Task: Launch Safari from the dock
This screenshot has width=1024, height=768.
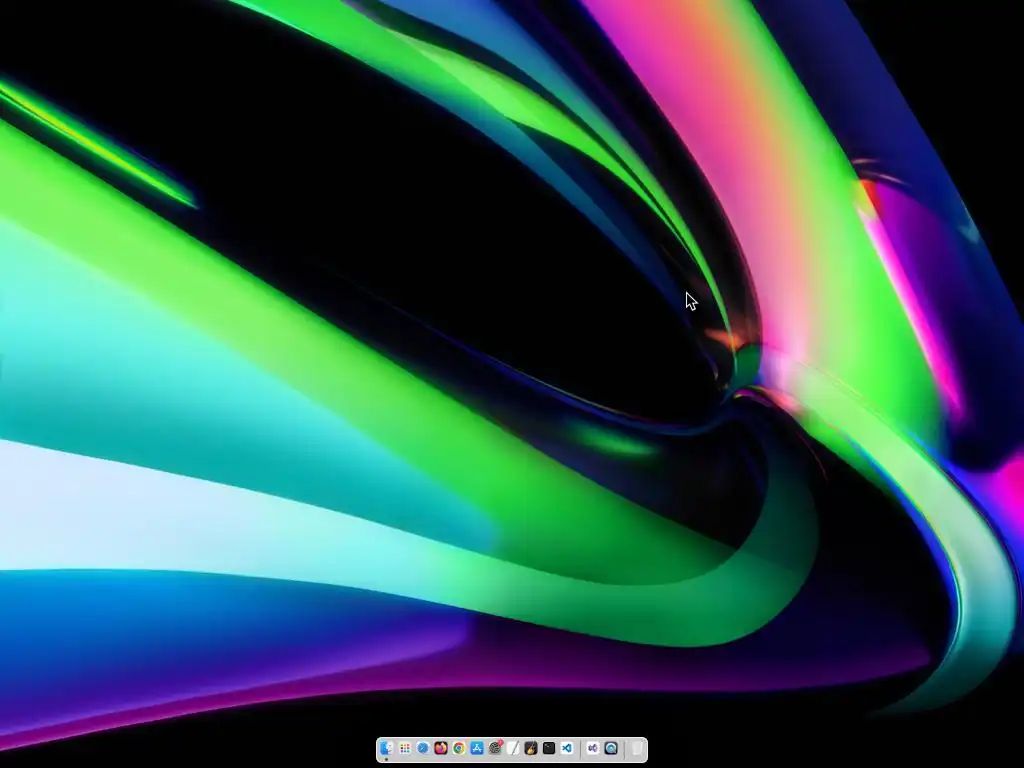Action: click(x=423, y=748)
